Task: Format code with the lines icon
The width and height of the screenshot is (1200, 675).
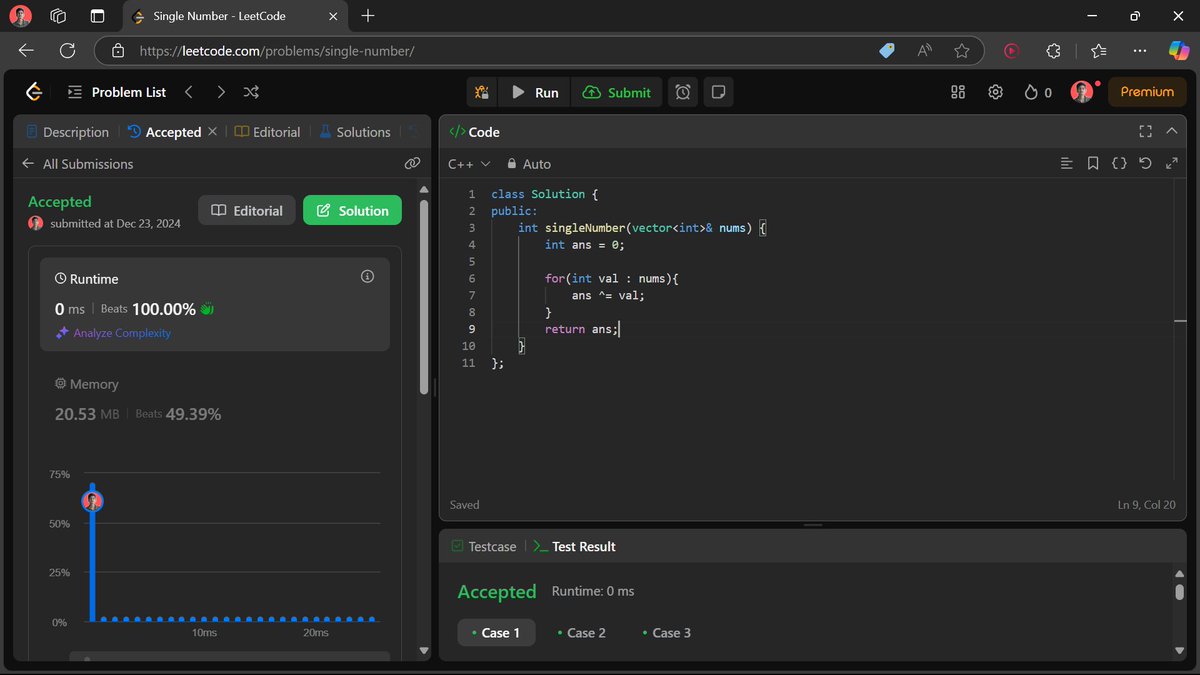Action: pyautogui.click(x=1066, y=163)
